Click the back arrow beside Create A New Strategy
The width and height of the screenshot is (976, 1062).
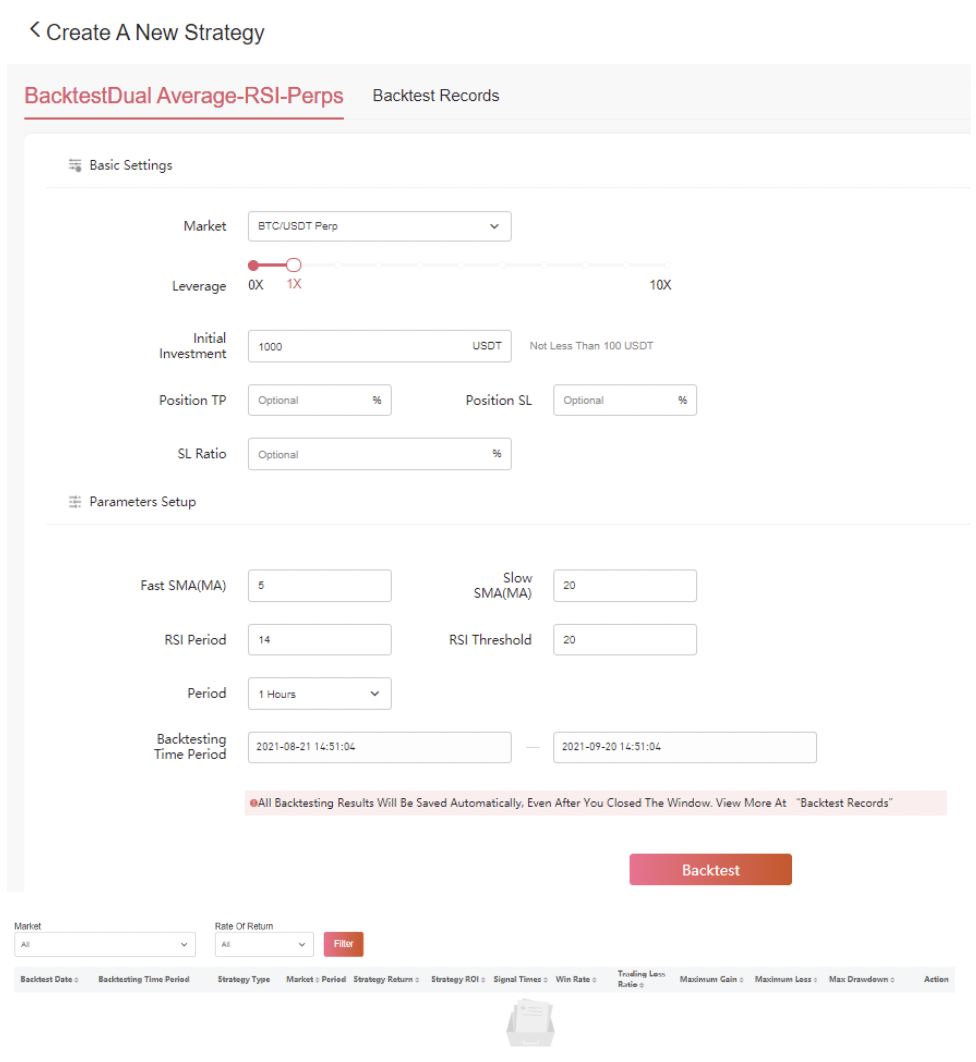pos(35,31)
